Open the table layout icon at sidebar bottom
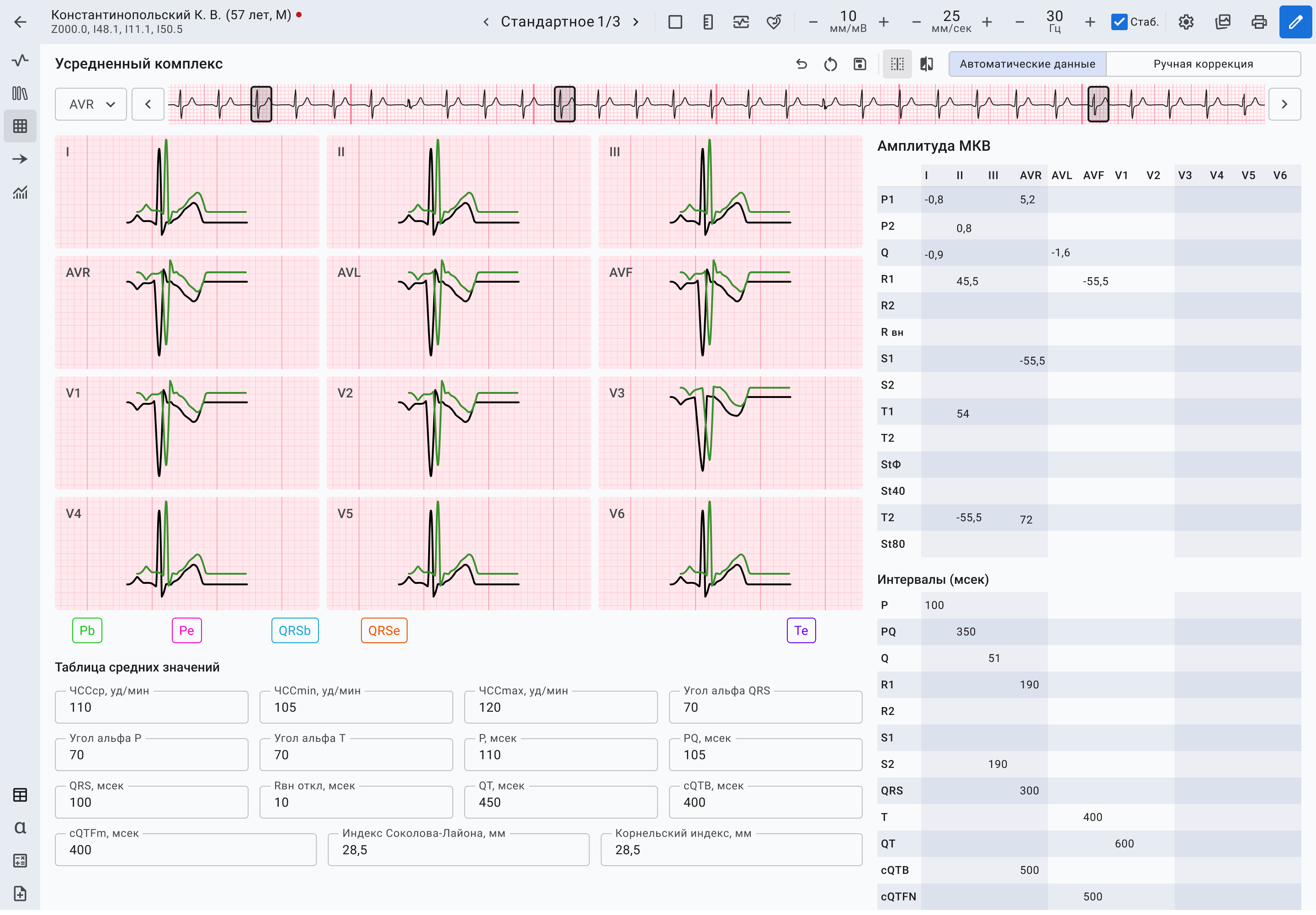Viewport: 1316px width, 915px height. [x=20, y=795]
